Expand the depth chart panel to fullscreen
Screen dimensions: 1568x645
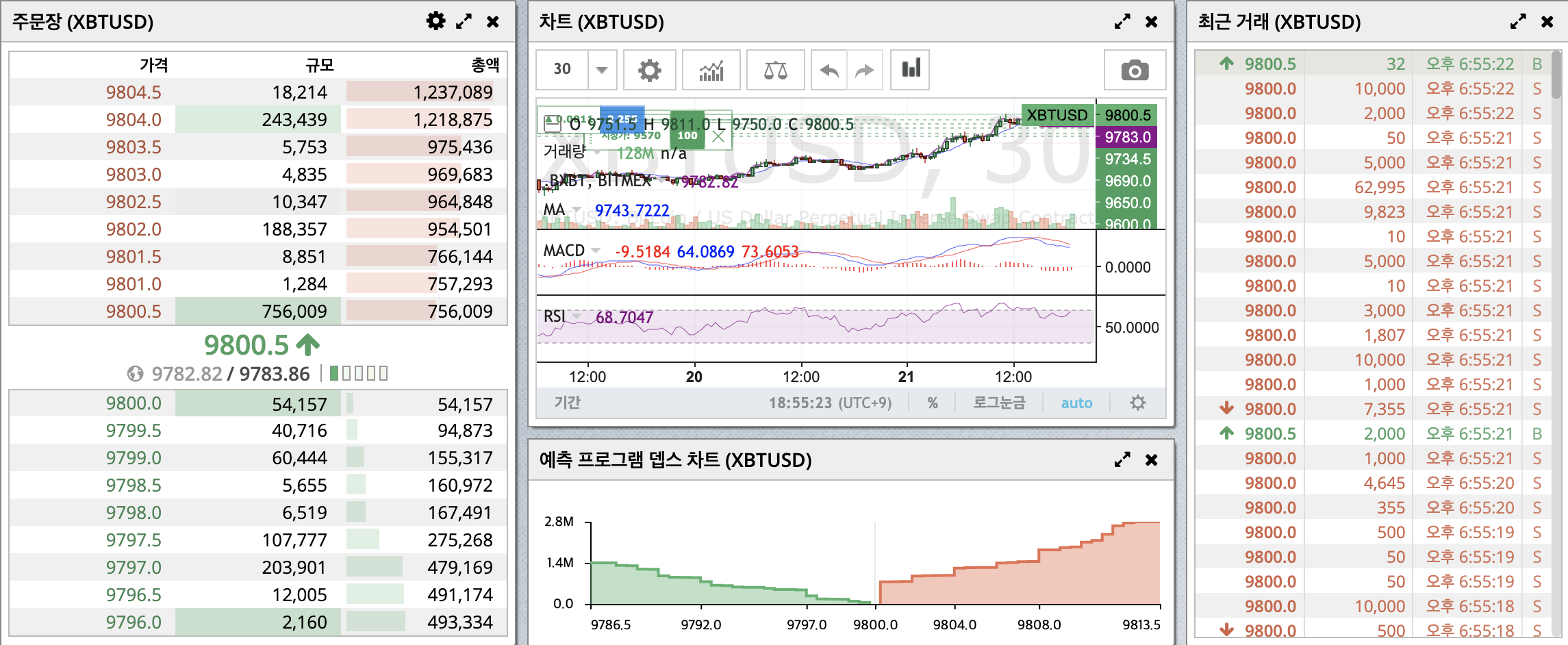[1122, 459]
